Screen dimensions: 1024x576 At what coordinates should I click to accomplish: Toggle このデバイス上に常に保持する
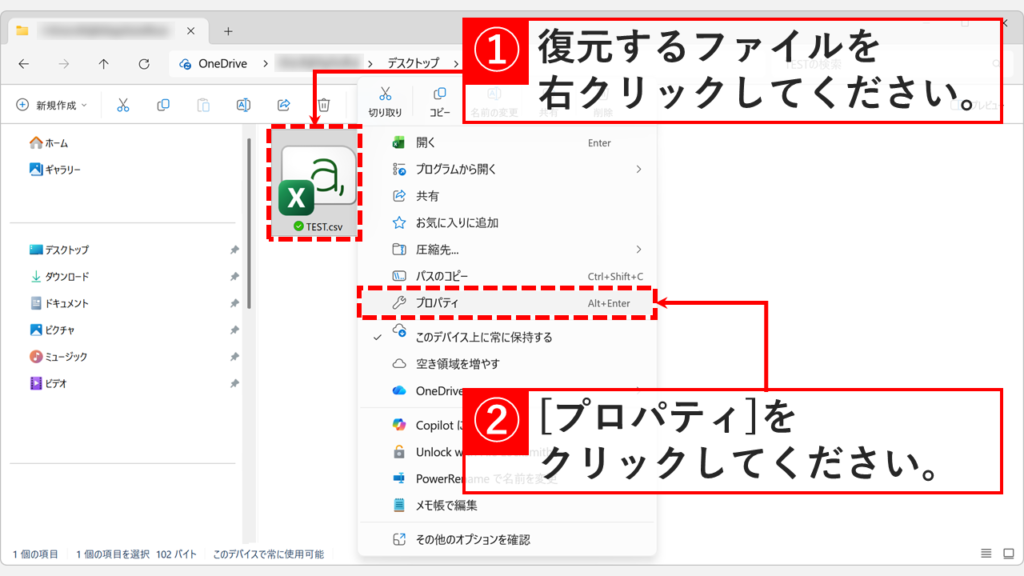(x=506, y=337)
